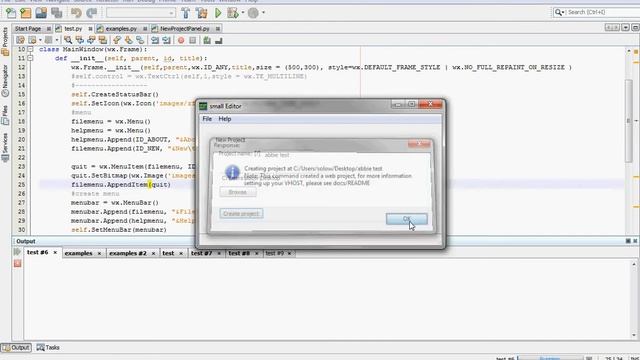Screen dimensions: 640x360
Task: Click the Redo arrow icon
Action: coord(91,13)
